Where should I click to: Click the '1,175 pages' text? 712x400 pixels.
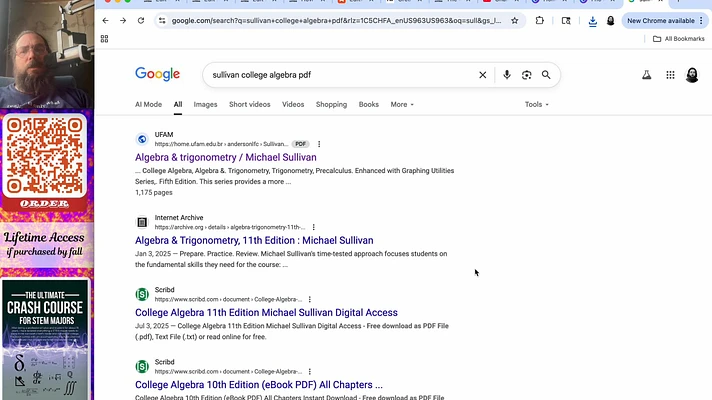tap(153, 193)
